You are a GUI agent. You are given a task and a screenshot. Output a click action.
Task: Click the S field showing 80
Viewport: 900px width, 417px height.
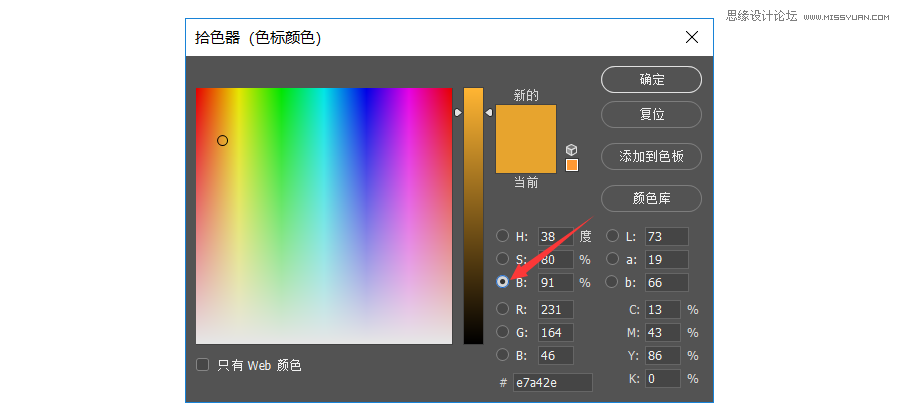556,259
